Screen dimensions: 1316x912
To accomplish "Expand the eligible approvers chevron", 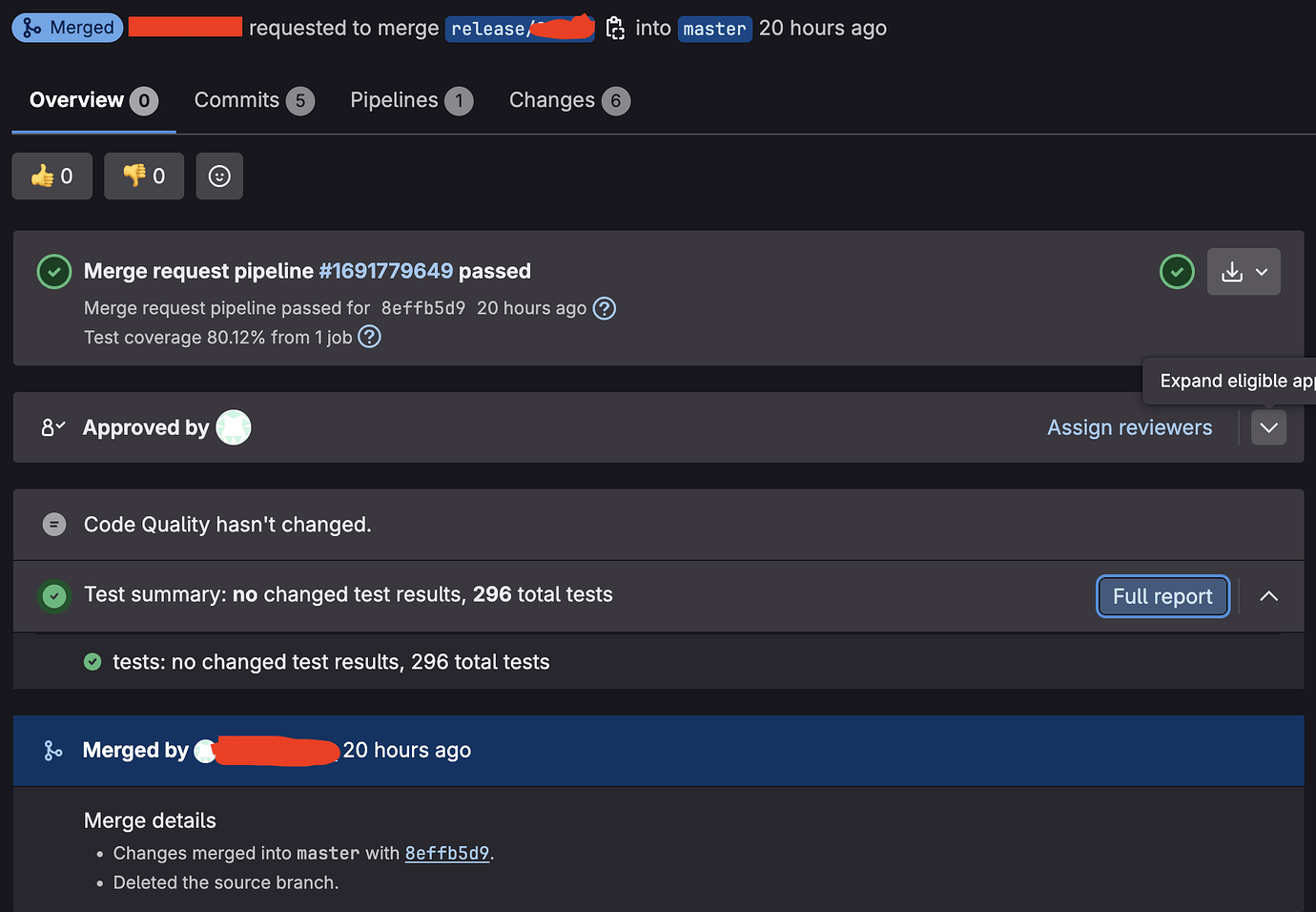I will [x=1268, y=427].
